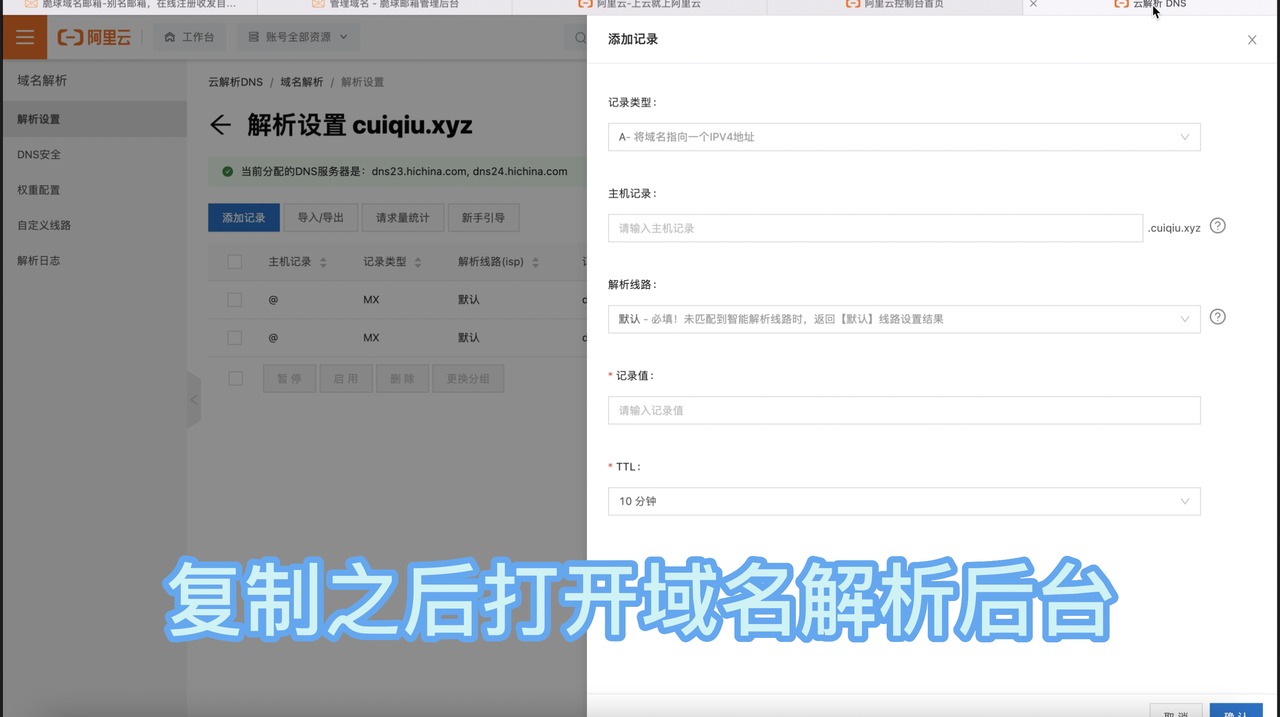This screenshot has height=717, width=1280.
Task: Click the 暂停 button
Action: 289,379
